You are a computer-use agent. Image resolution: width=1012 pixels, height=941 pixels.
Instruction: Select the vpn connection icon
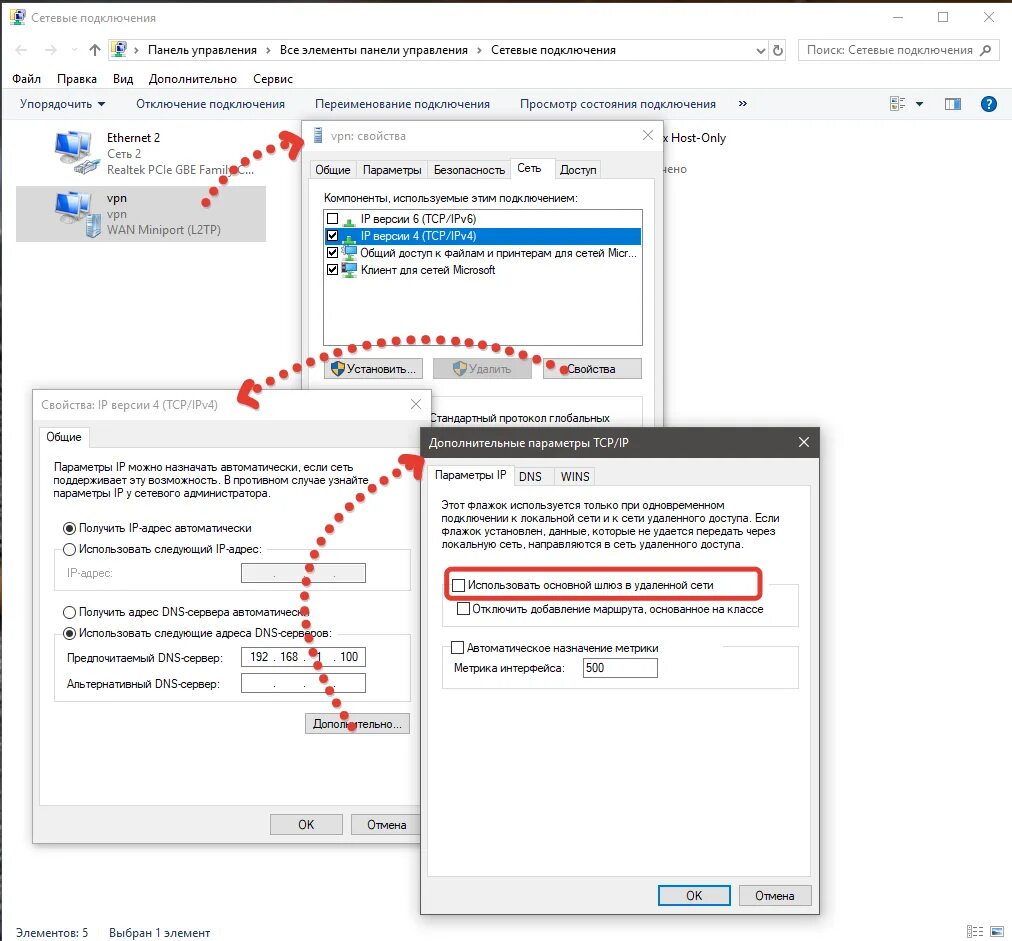(76, 213)
